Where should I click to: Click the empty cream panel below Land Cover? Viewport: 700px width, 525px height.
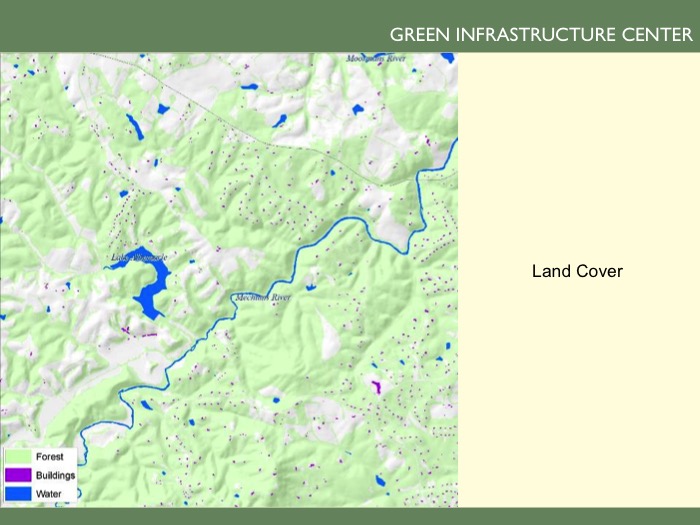(578, 400)
